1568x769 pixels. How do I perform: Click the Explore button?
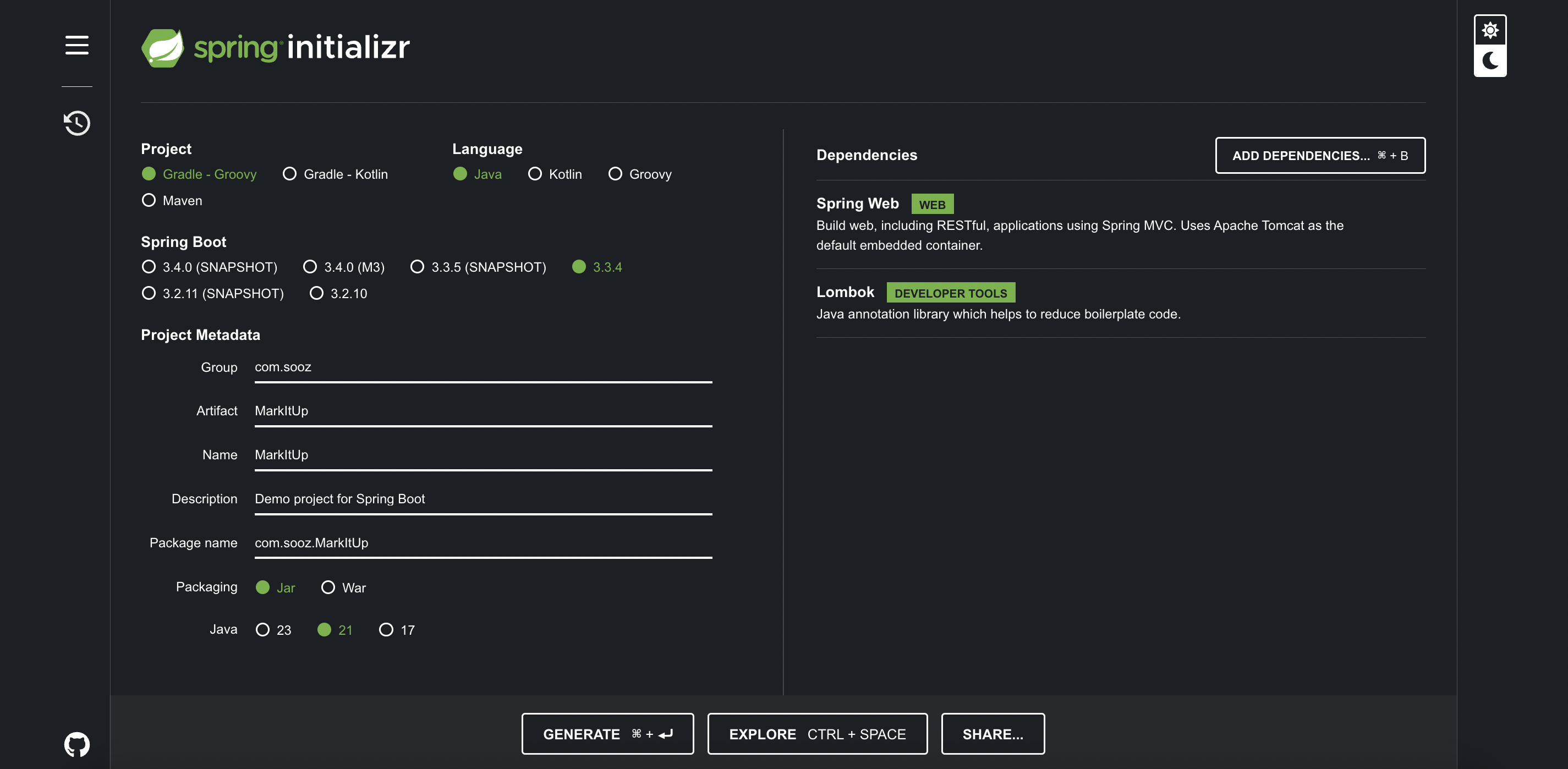pos(818,734)
